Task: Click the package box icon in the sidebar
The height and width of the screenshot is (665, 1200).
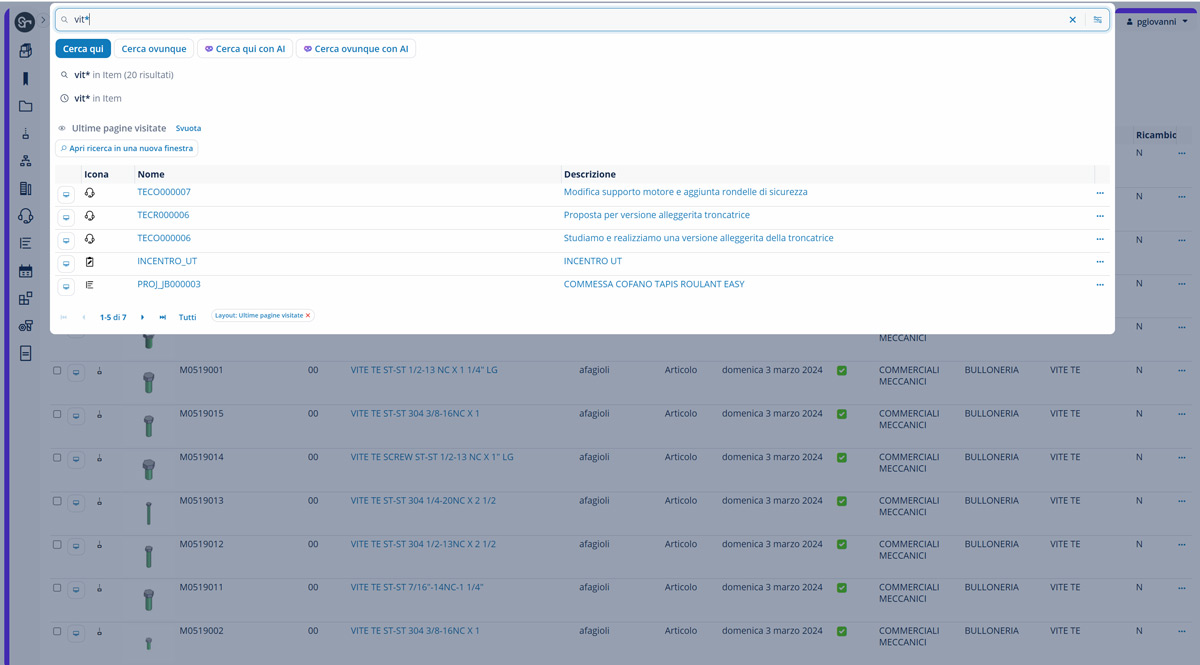Action: tap(25, 51)
